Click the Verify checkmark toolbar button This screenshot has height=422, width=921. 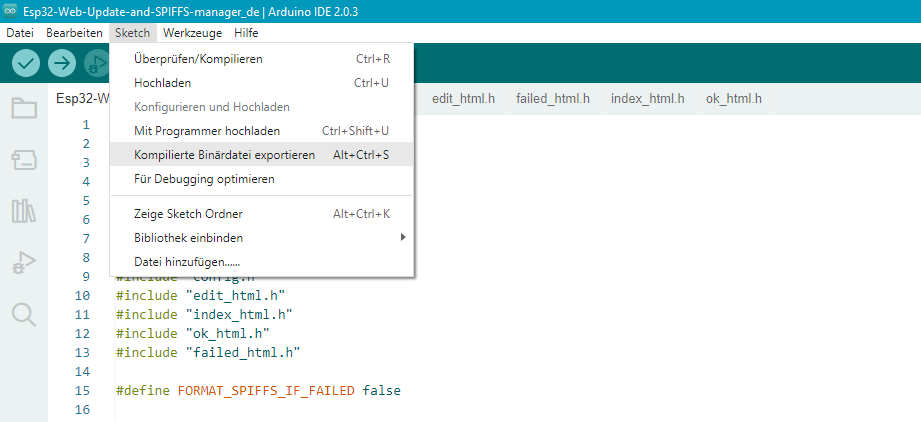25,63
